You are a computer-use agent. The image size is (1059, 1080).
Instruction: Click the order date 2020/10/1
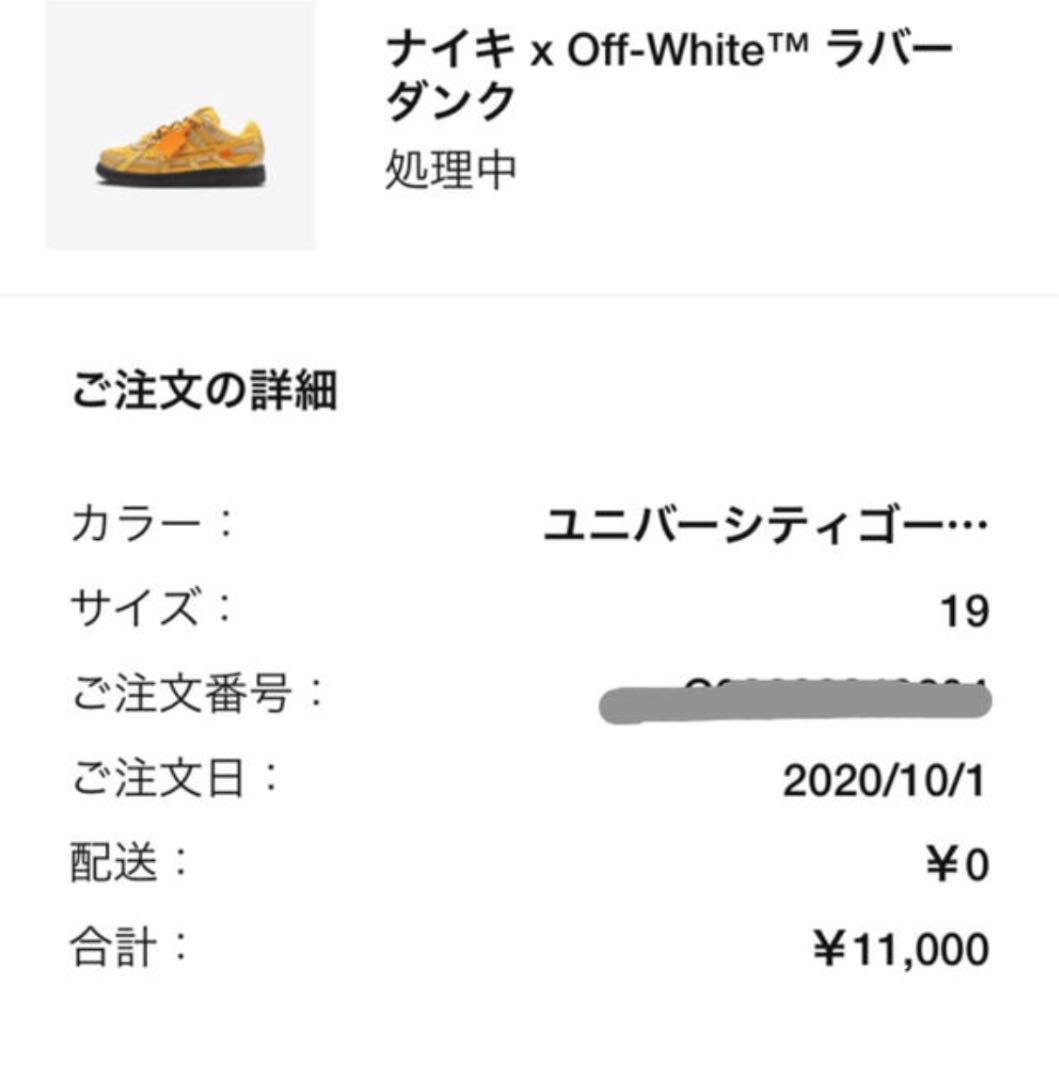884,781
